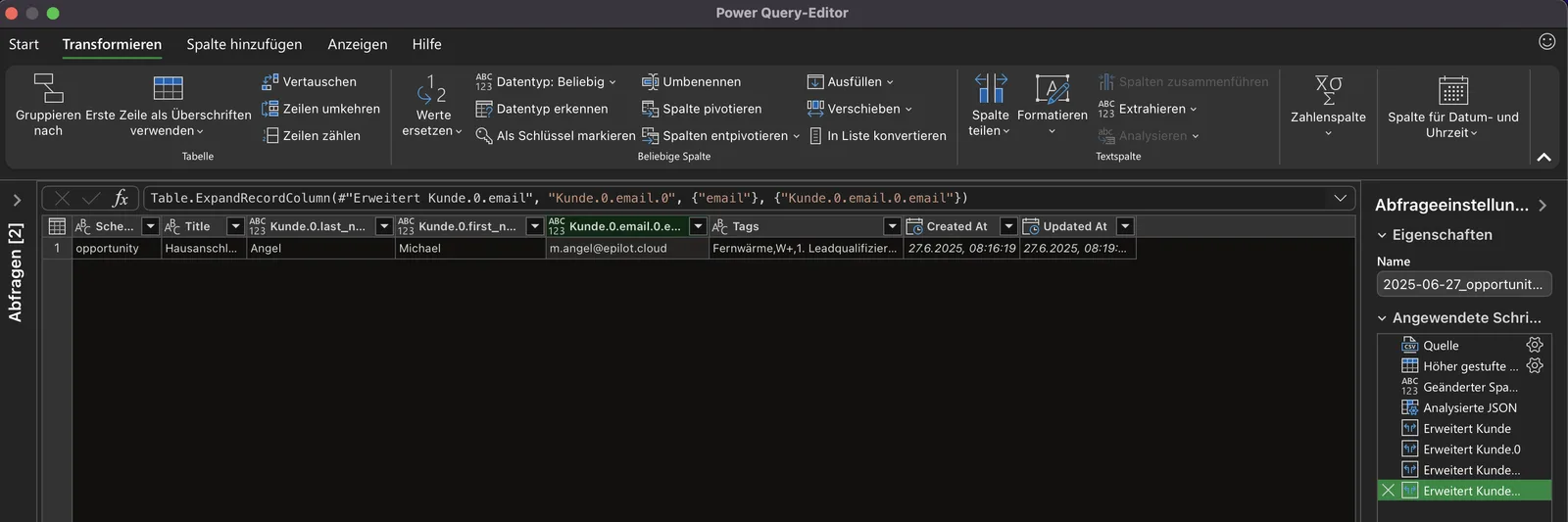The image size is (1568, 522).
Task: Open gear for Höher gestufte step
Action: pyautogui.click(x=1535, y=365)
